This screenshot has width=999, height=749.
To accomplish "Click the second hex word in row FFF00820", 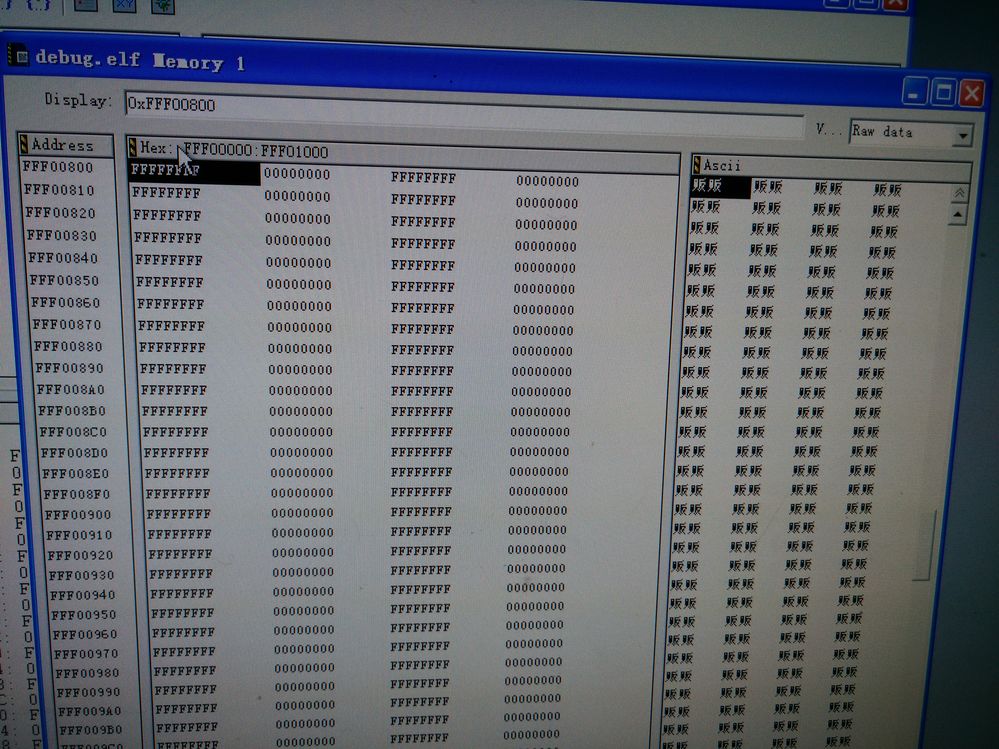I will coord(298,218).
